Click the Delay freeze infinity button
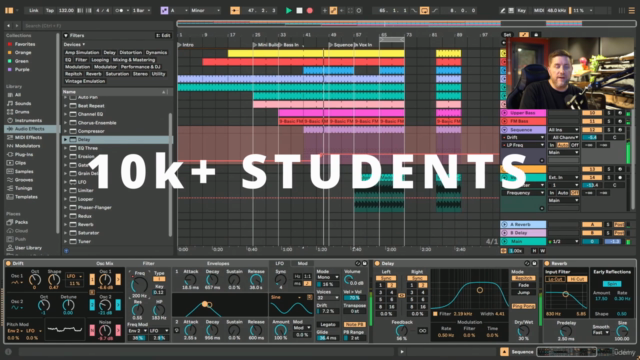Screen dimensions: 640x360 (x=422, y=331)
